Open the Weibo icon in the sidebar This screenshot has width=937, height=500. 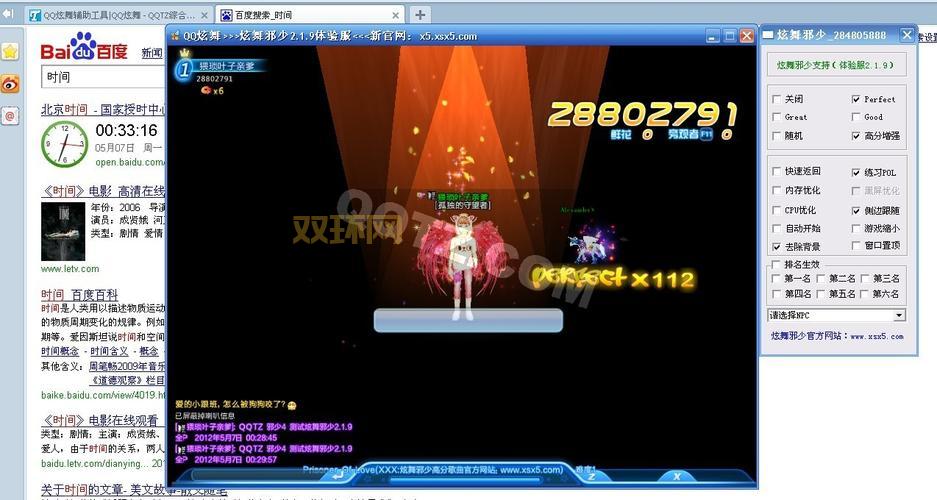pyautogui.click(x=10, y=84)
